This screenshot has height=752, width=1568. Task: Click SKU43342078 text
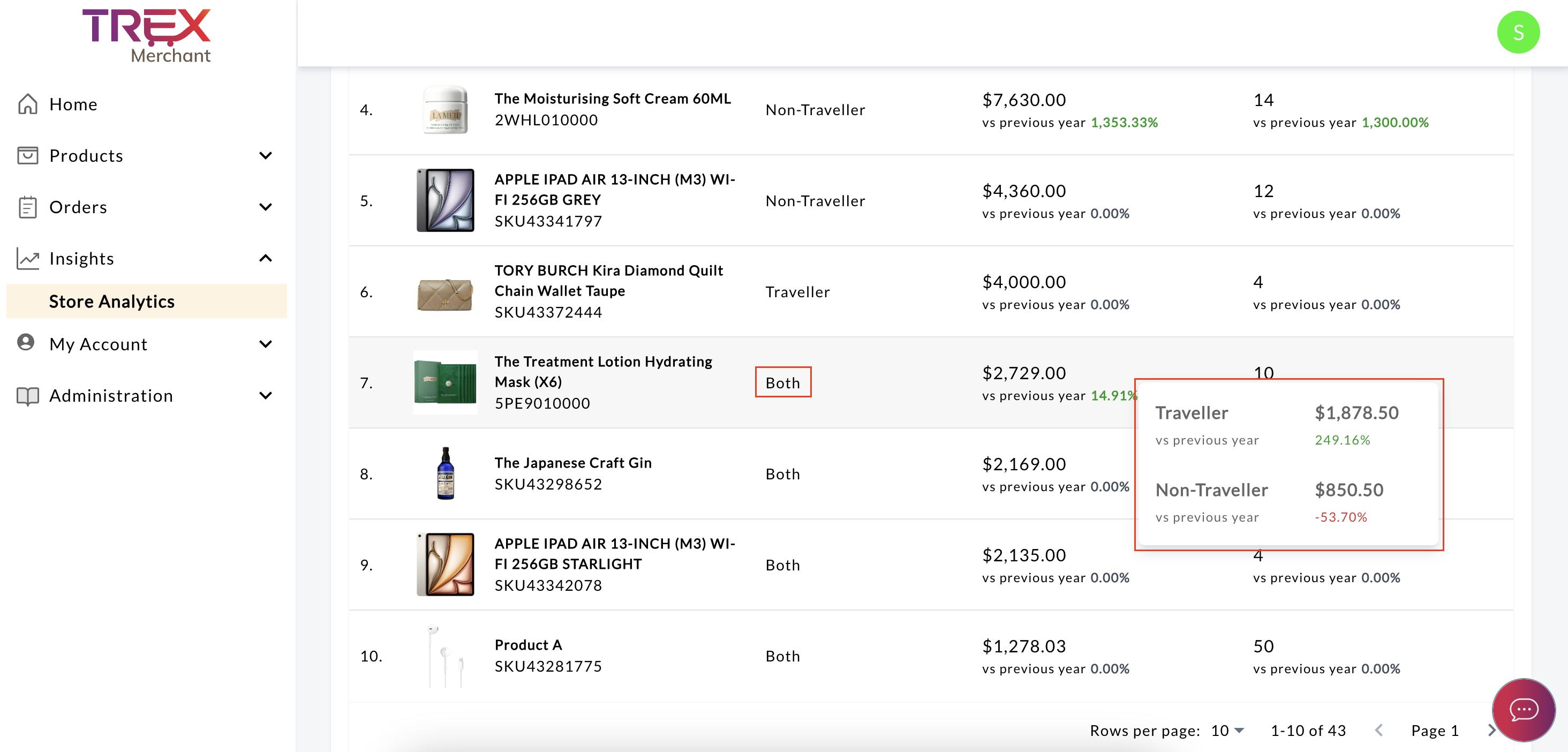pyautogui.click(x=548, y=585)
